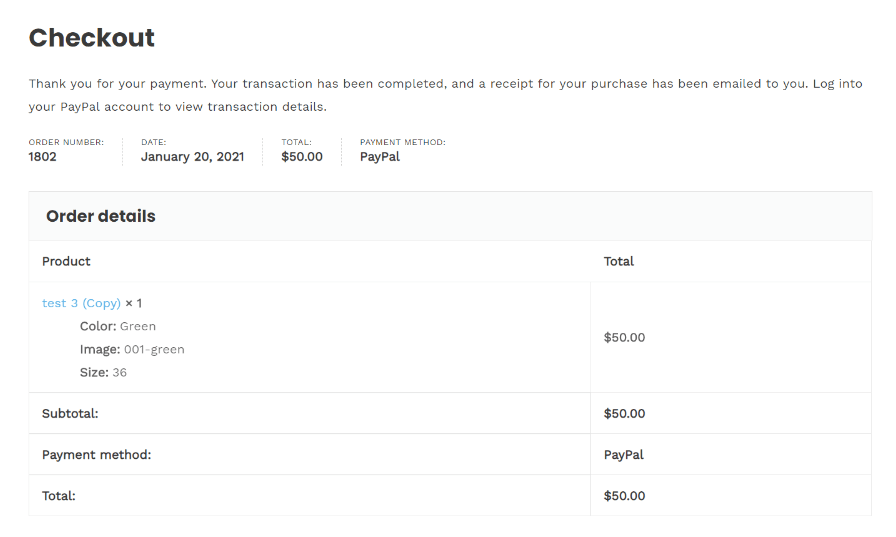Click the Size: 36 attribute
896x537 pixels.
pos(103,372)
